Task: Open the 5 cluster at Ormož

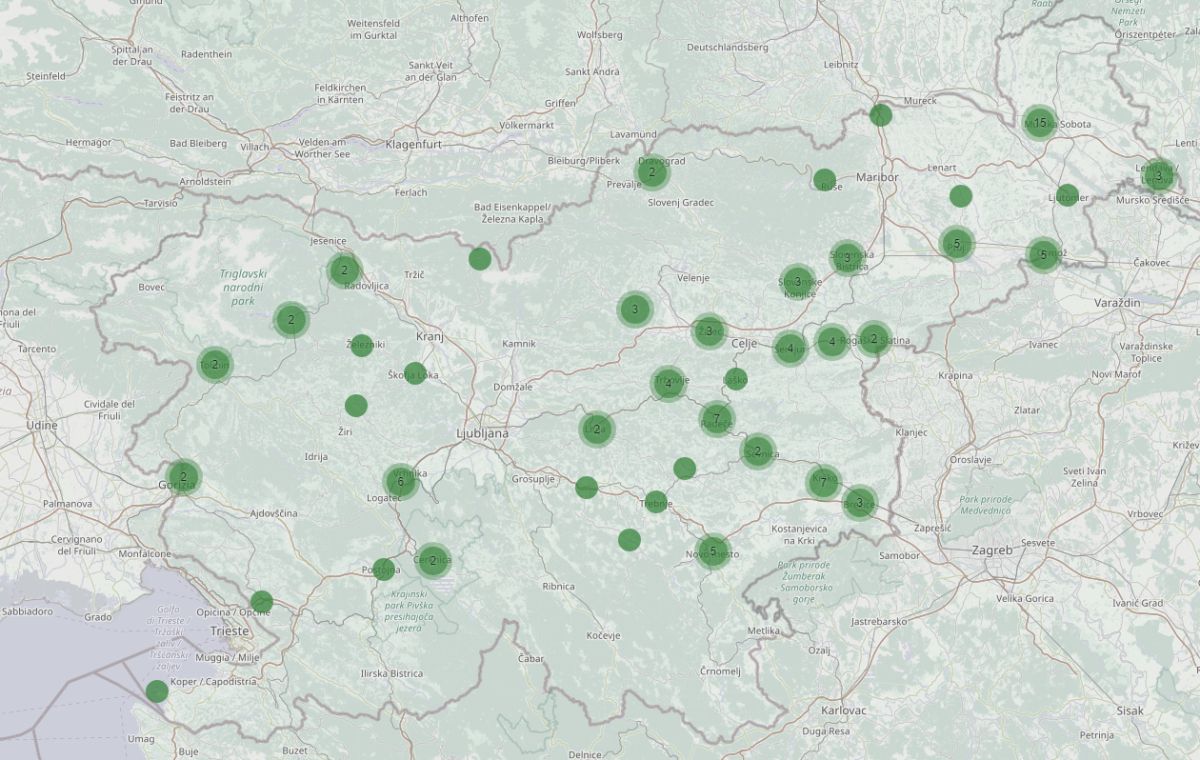Action: 1043,254
